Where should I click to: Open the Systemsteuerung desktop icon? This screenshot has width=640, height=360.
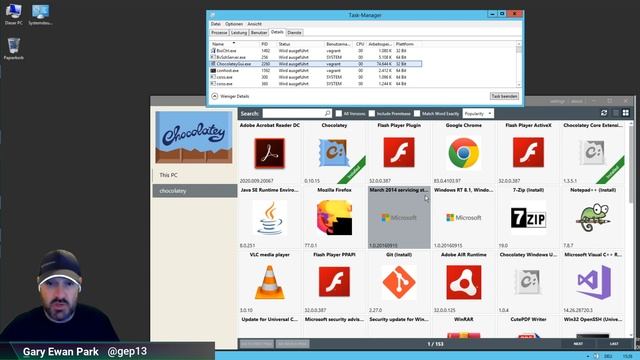(x=40, y=14)
